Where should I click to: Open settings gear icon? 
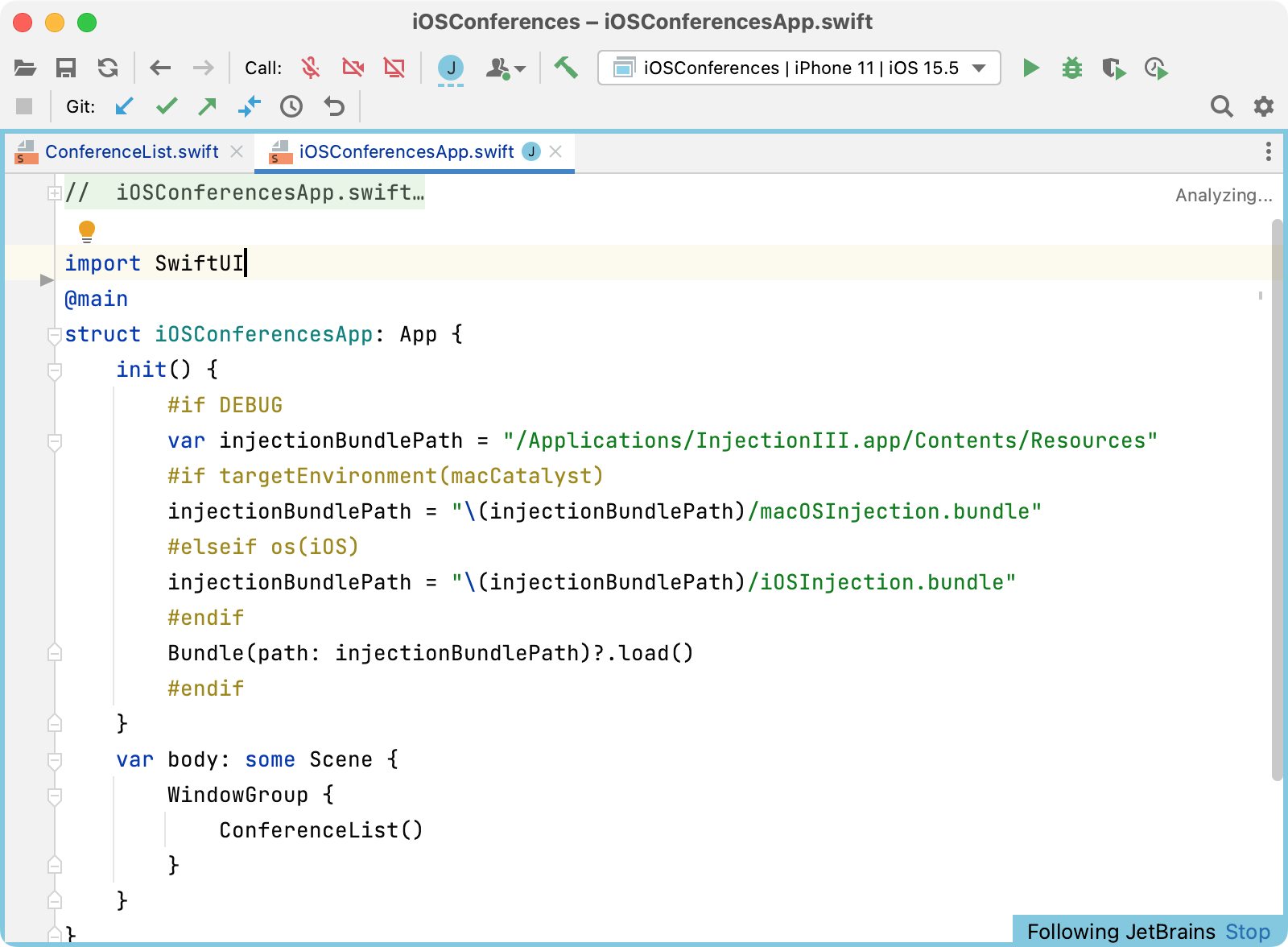pyautogui.click(x=1264, y=106)
